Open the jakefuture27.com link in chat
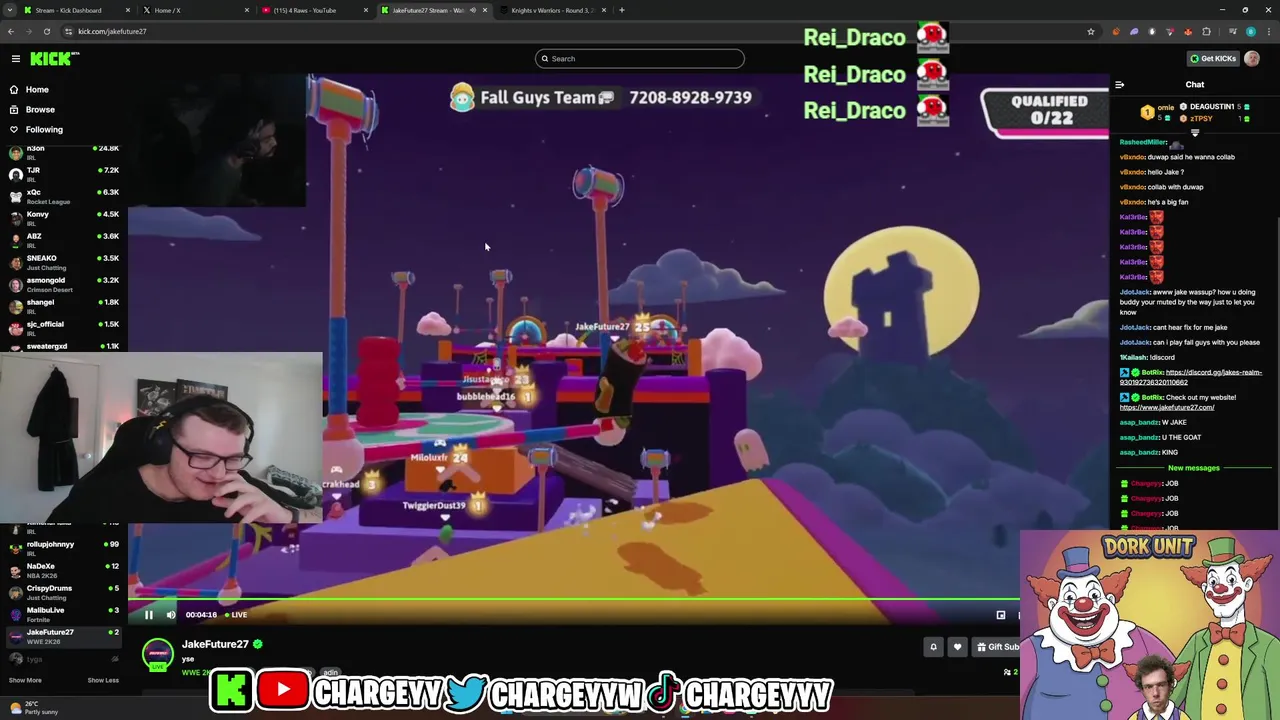The image size is (1280, 720). (x=1167, y=407)
